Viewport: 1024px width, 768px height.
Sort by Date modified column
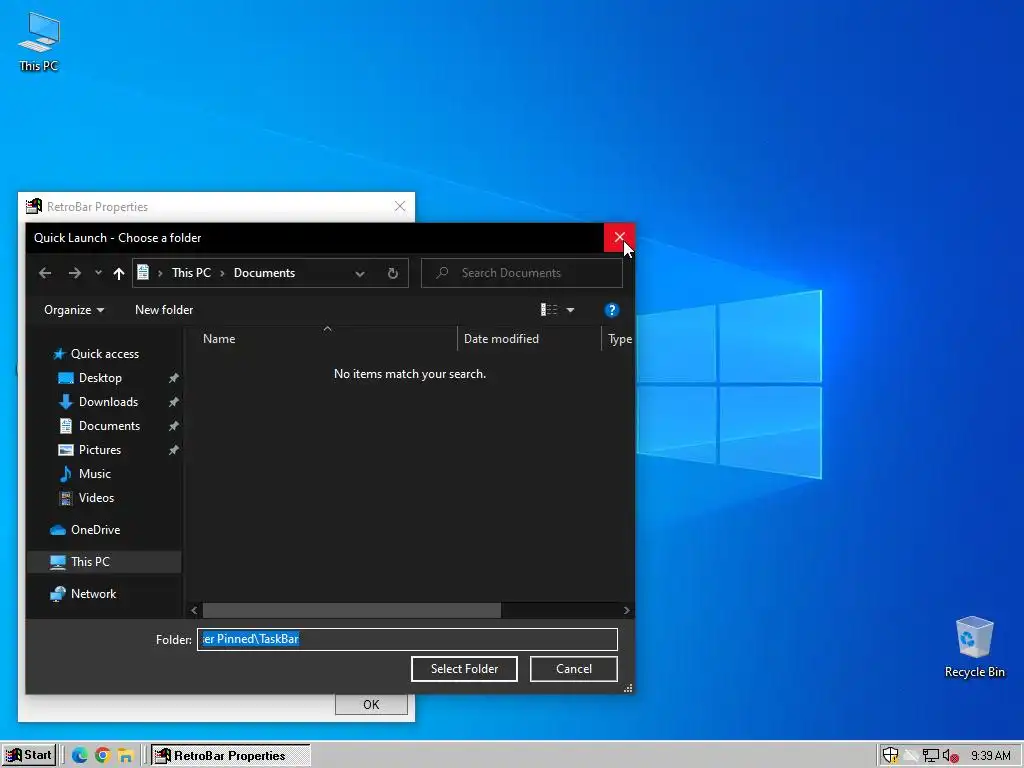click(501, 339)
